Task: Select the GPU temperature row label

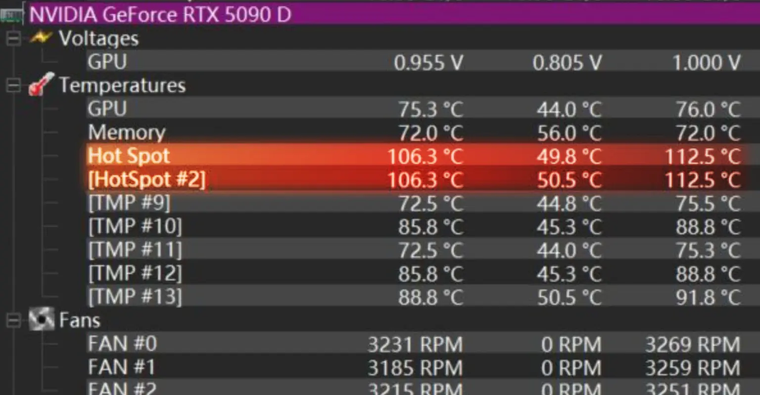Action: click(x=107, y=109)
